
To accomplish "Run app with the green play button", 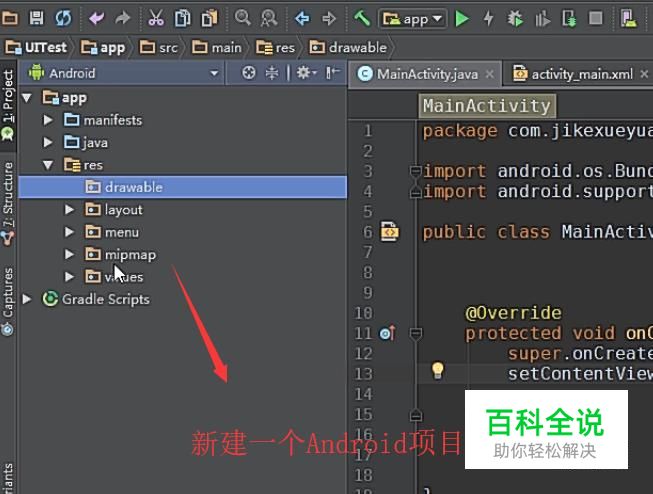I will [462, 19].
